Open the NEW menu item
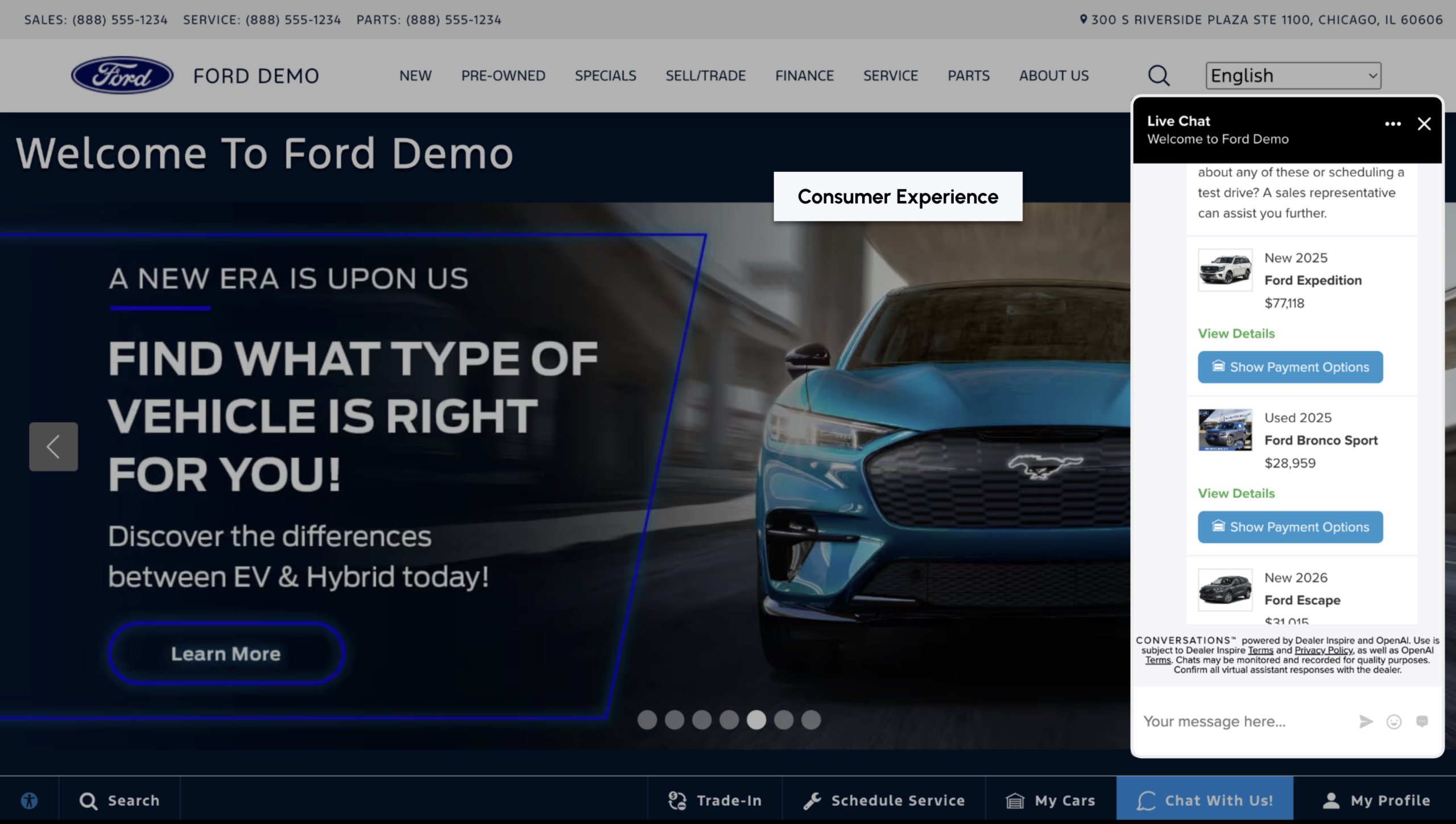 pos(415,76)
